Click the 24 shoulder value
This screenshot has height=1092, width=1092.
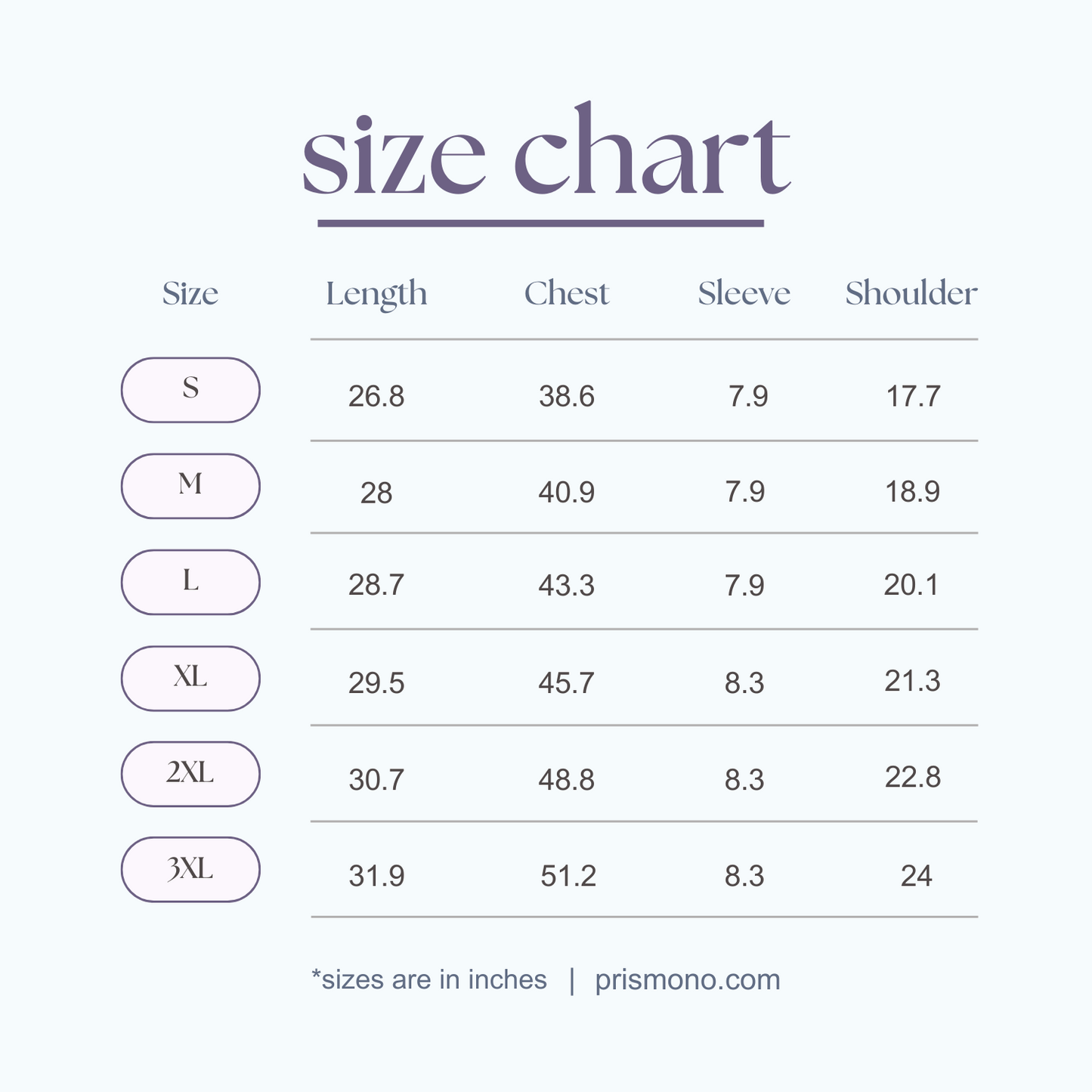point(916,876)
